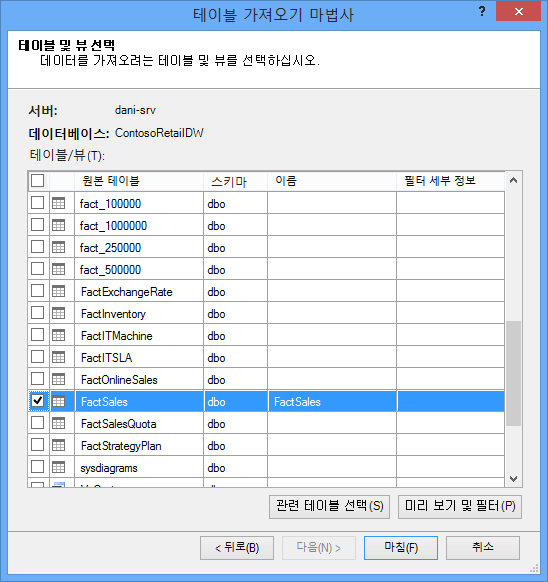Viewport: 548px width, 582px height.
Task: Close the wizard dialog window
Action: [518, 11]
